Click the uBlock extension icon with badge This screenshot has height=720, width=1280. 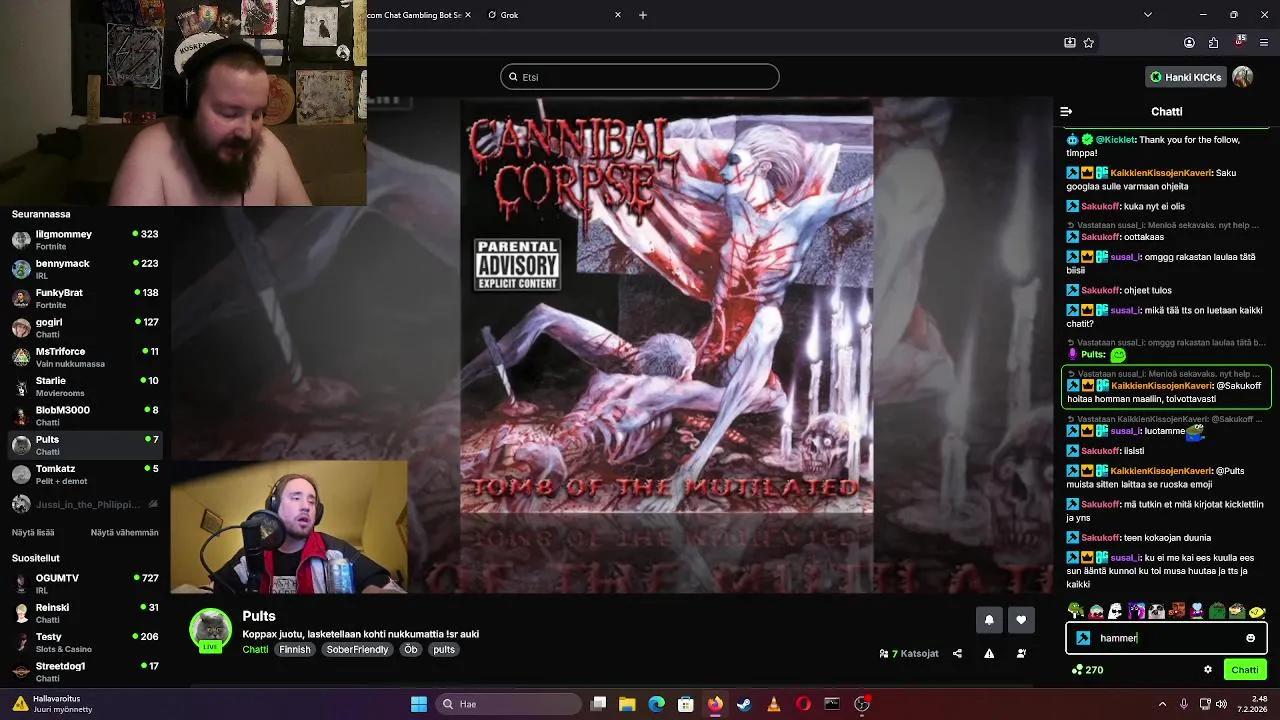1240,43
